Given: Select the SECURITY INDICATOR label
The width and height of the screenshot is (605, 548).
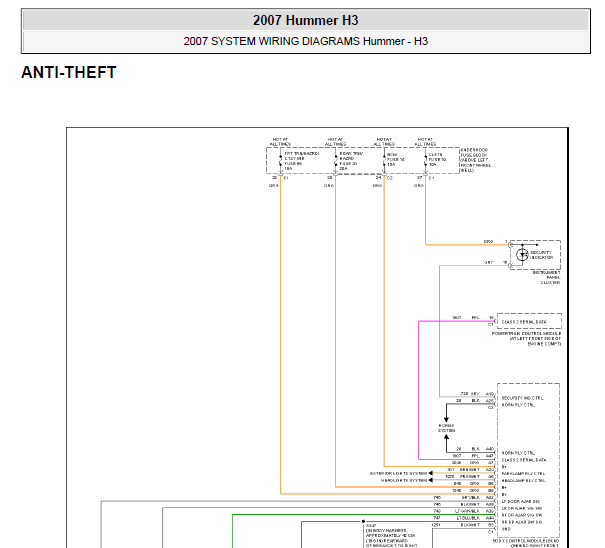Looking at the screenshot, I should click(x=541, y=255).
